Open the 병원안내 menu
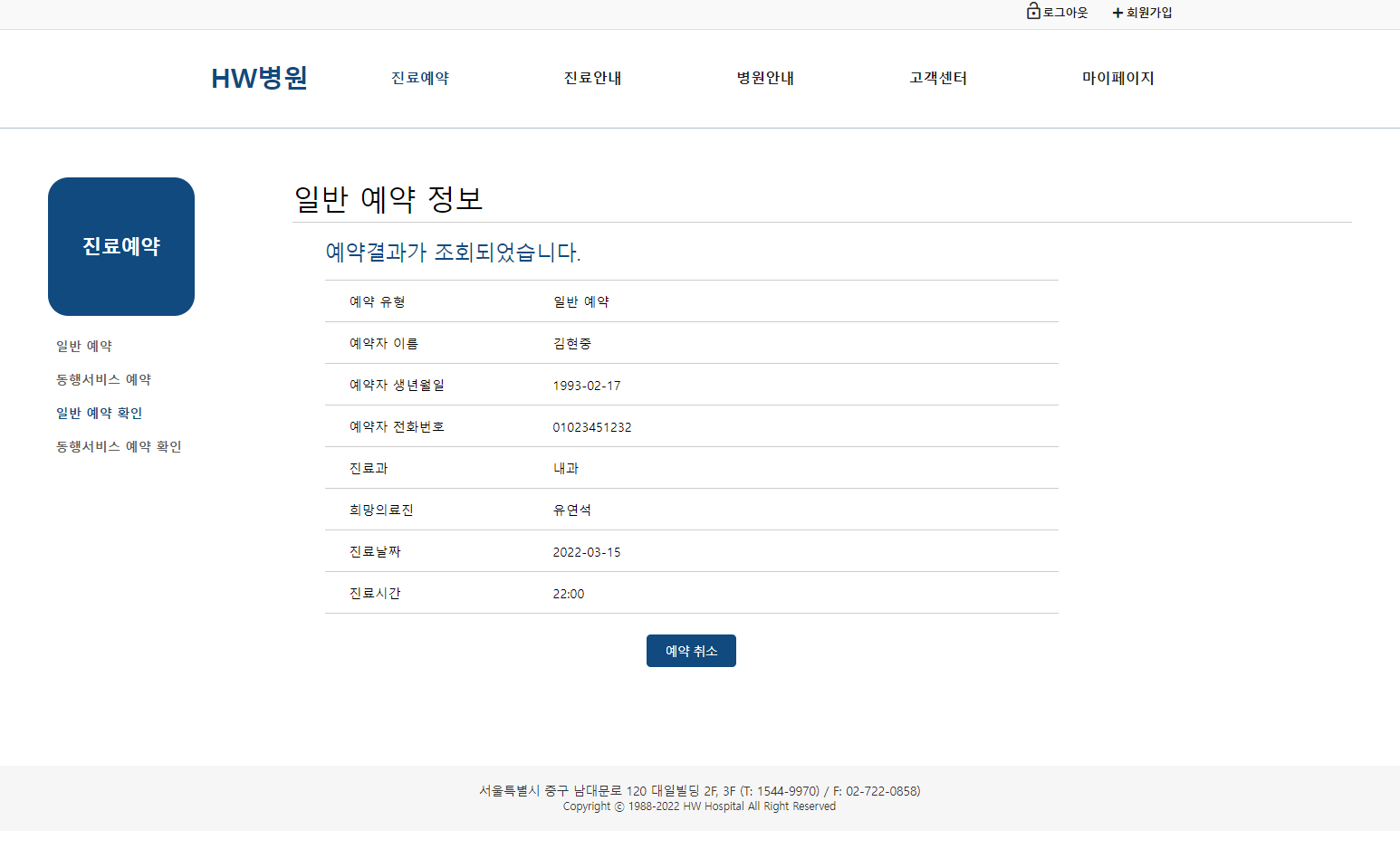The height and width of the screenshot is (849, 1400). point(764,78)
